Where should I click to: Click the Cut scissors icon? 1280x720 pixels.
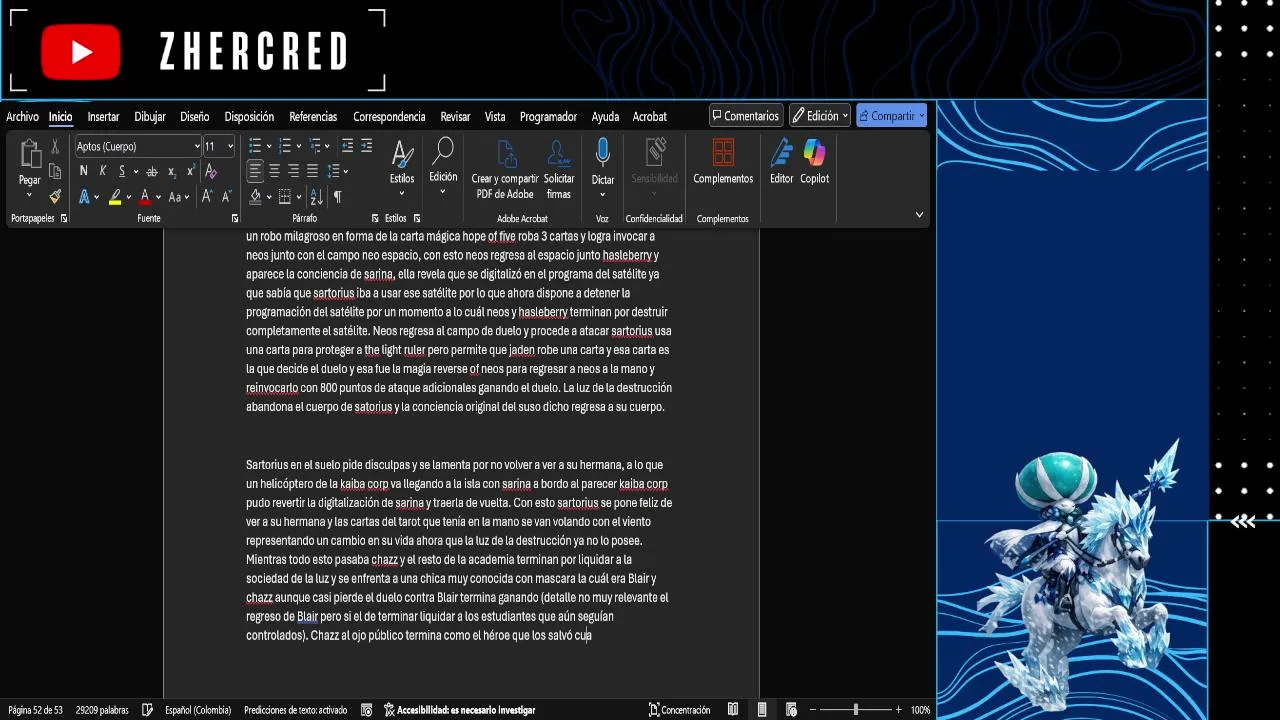tap(55, 147)
